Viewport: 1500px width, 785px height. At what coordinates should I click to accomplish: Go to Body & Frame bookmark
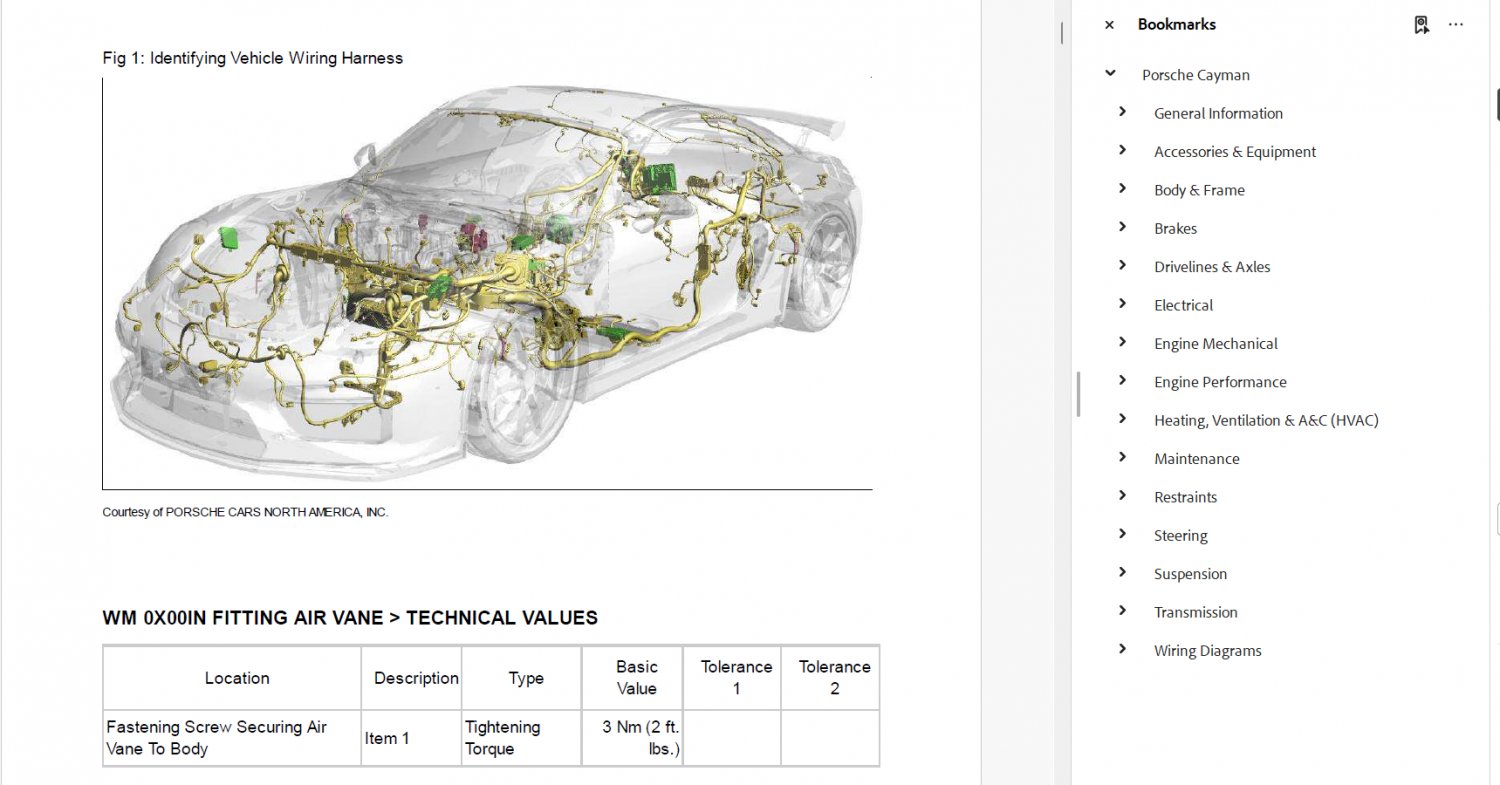[x=1199, y=190]
